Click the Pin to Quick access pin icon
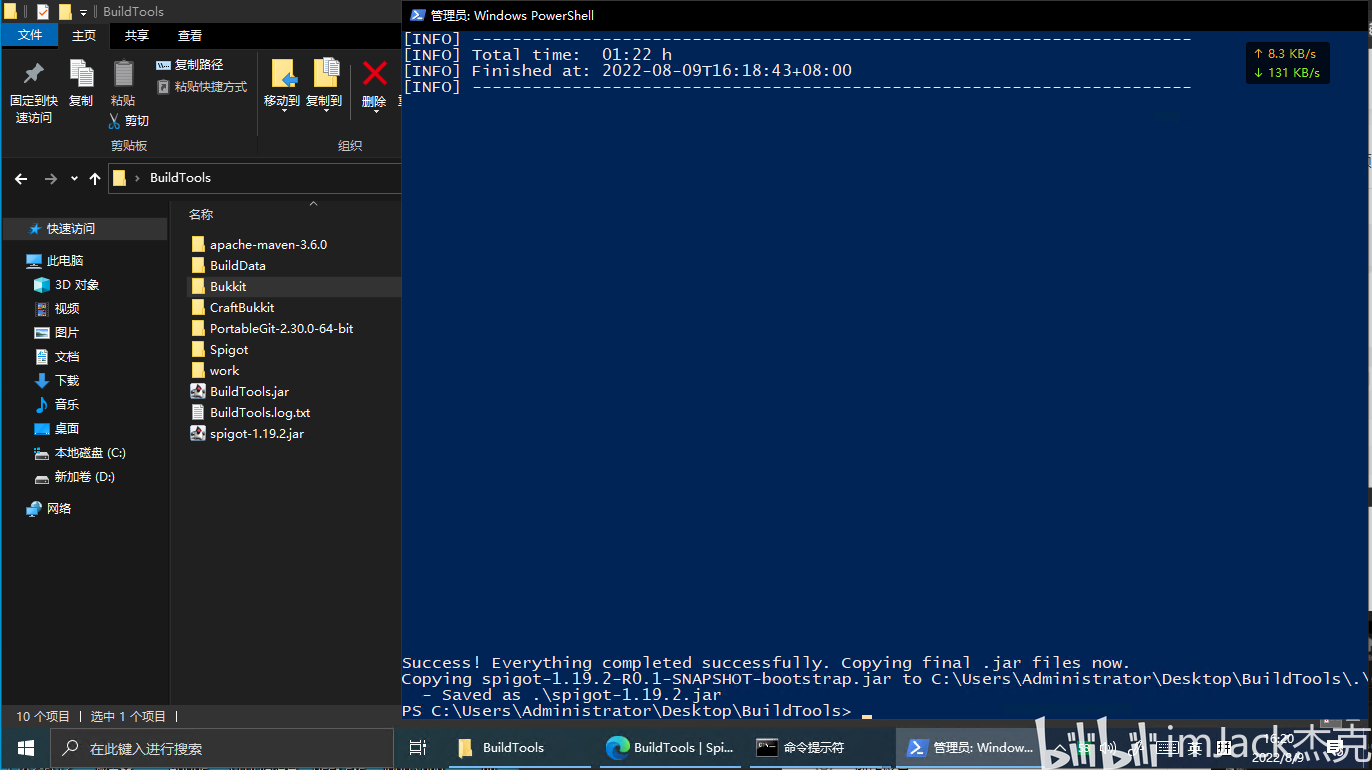This screenshot has width=1372, height=770. (33, 73)
